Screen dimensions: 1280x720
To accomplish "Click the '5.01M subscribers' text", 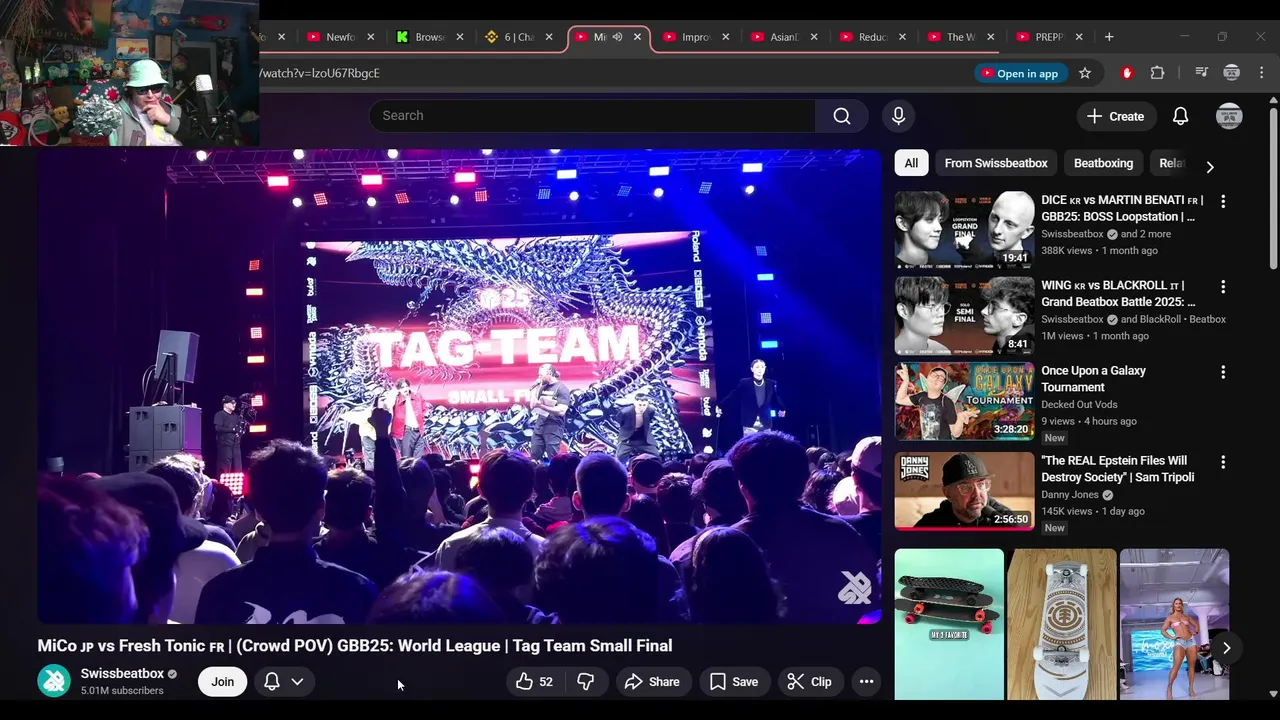I will [x=122, y=691].
